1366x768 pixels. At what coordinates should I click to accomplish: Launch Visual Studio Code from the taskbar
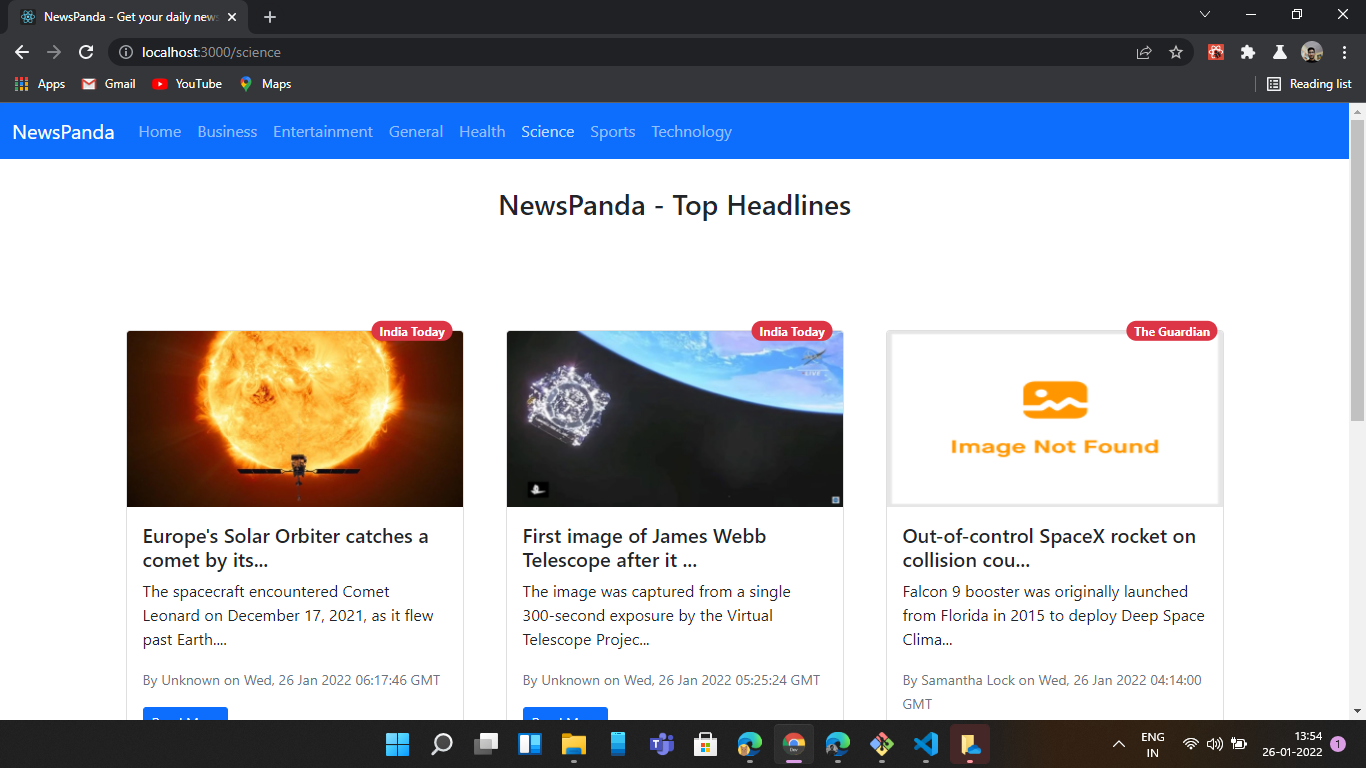coord(925,744)
